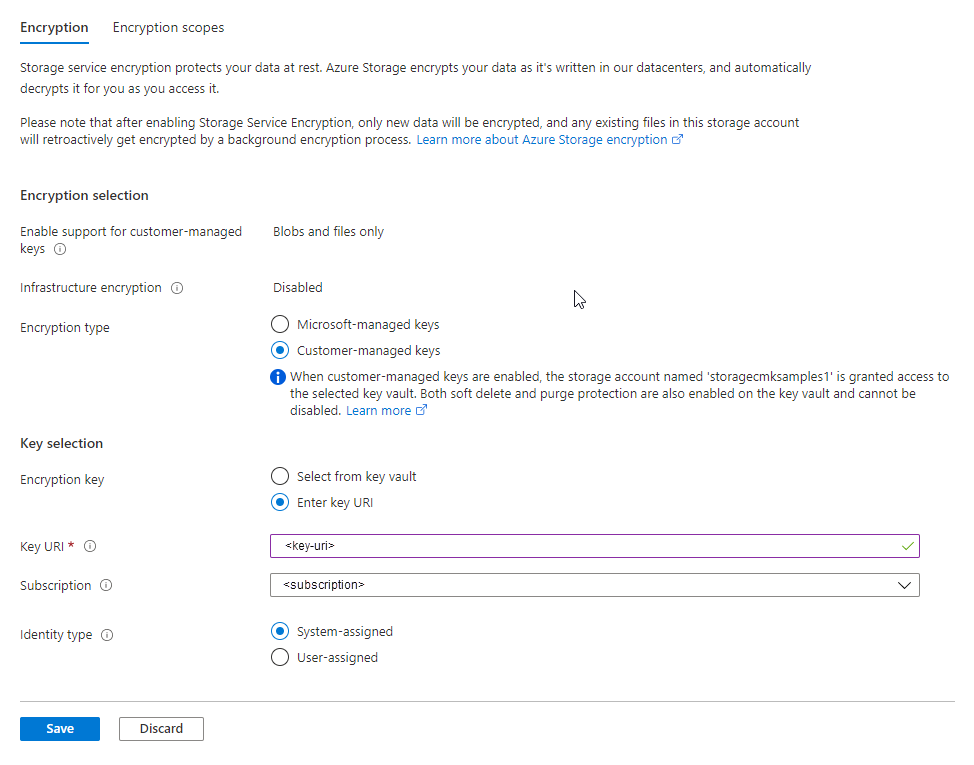974x765 pixels.
Task: Open the Key URI info tooltip
Action: 90,546
